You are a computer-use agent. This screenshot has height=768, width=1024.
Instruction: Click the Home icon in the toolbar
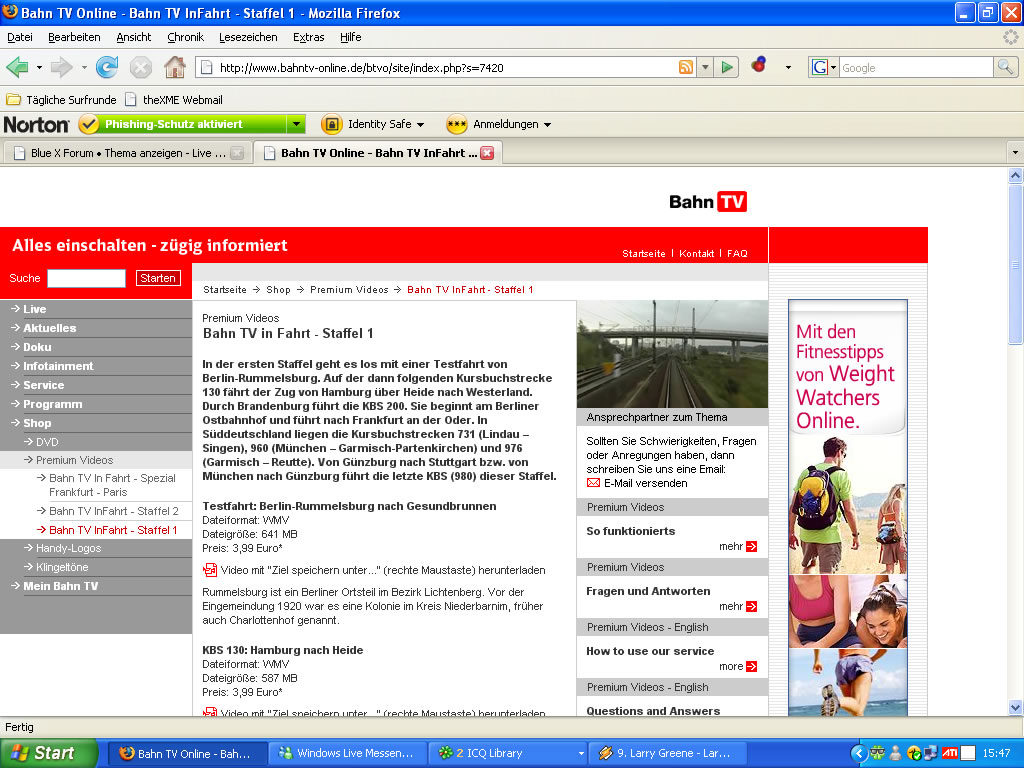pos(175,67)
